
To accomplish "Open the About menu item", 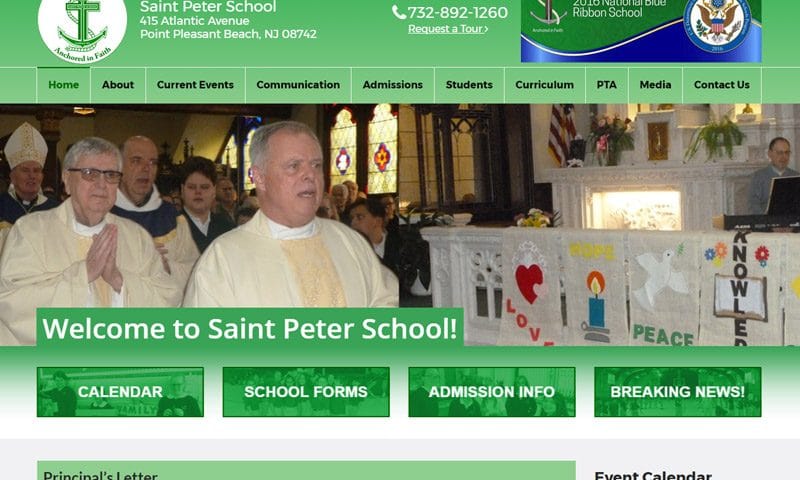I will 118,85.
